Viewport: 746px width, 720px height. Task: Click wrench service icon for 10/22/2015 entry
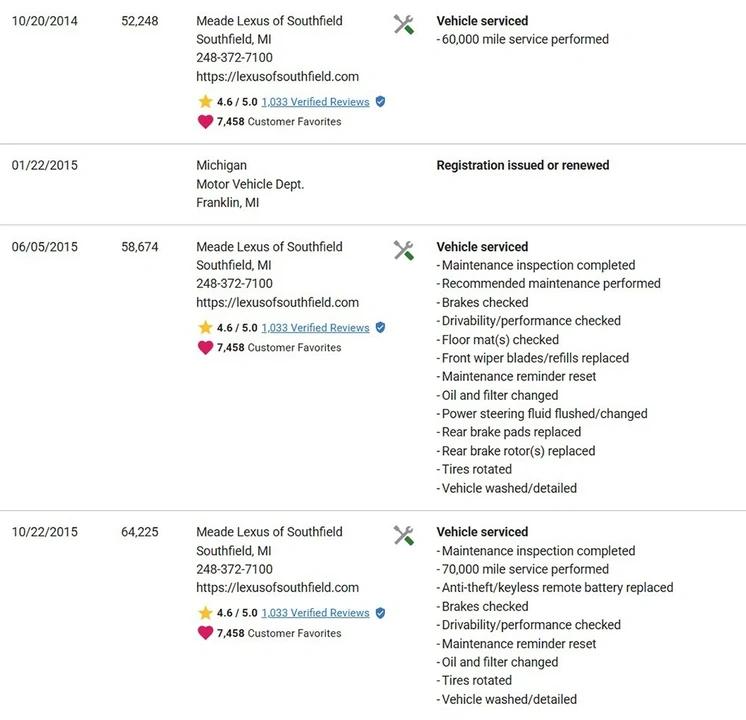coord(403,535)
